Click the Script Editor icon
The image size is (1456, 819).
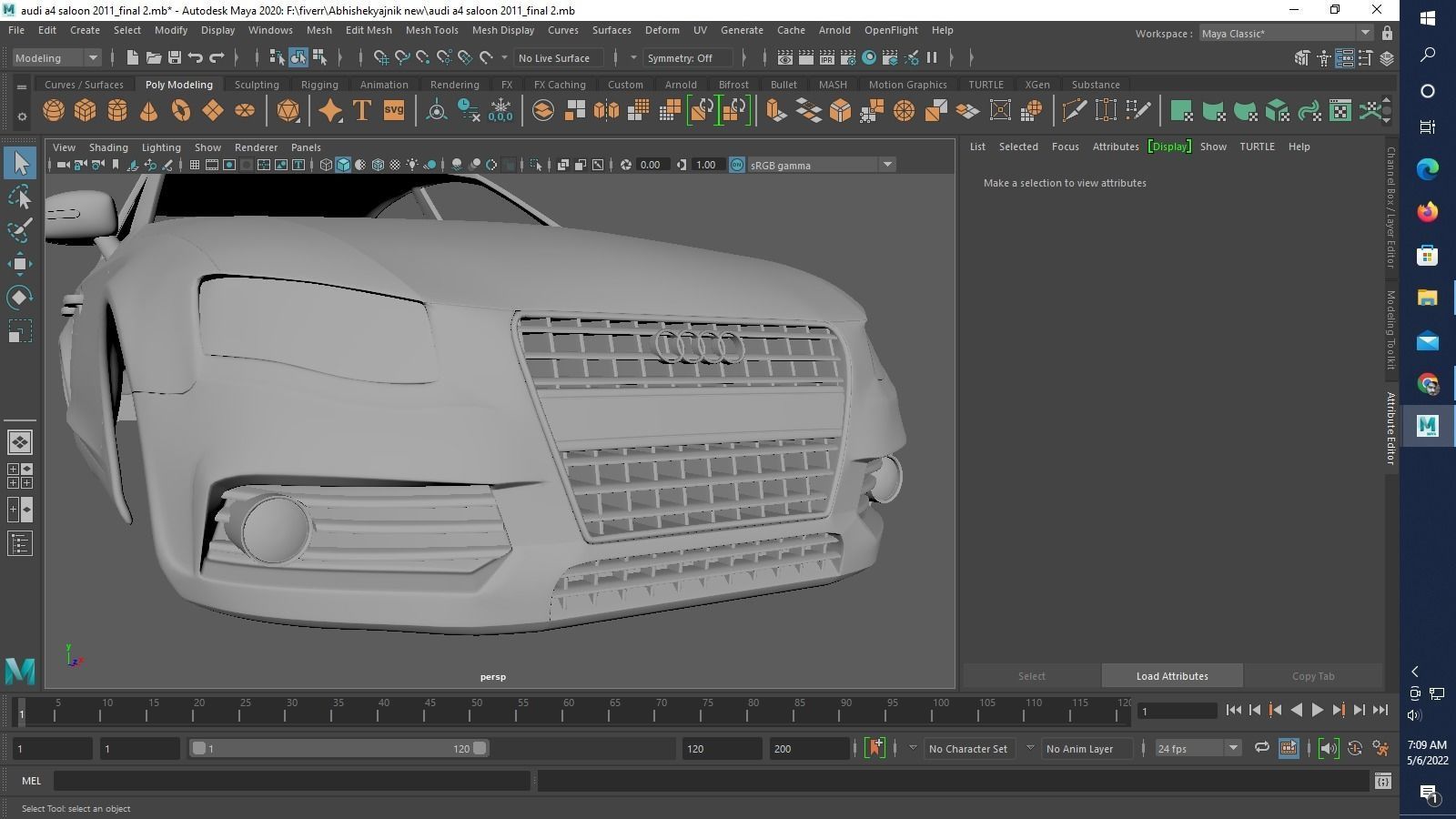point(1383,781)
